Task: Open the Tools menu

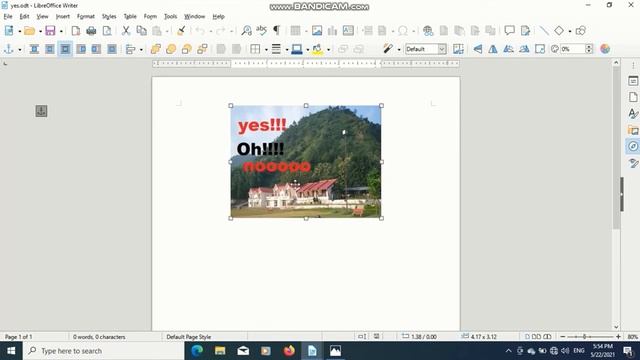Action: (x=170, y=16)
